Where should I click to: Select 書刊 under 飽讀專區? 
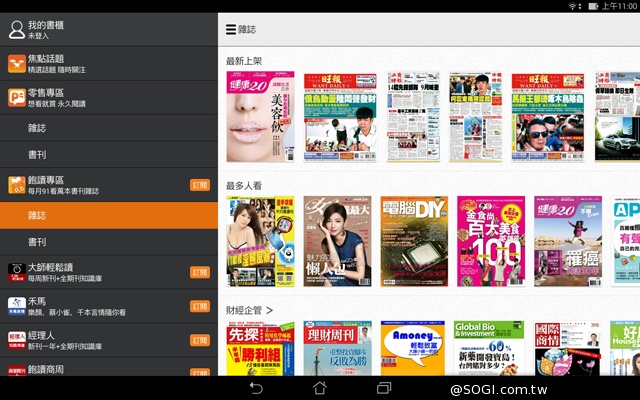point(108,242)
